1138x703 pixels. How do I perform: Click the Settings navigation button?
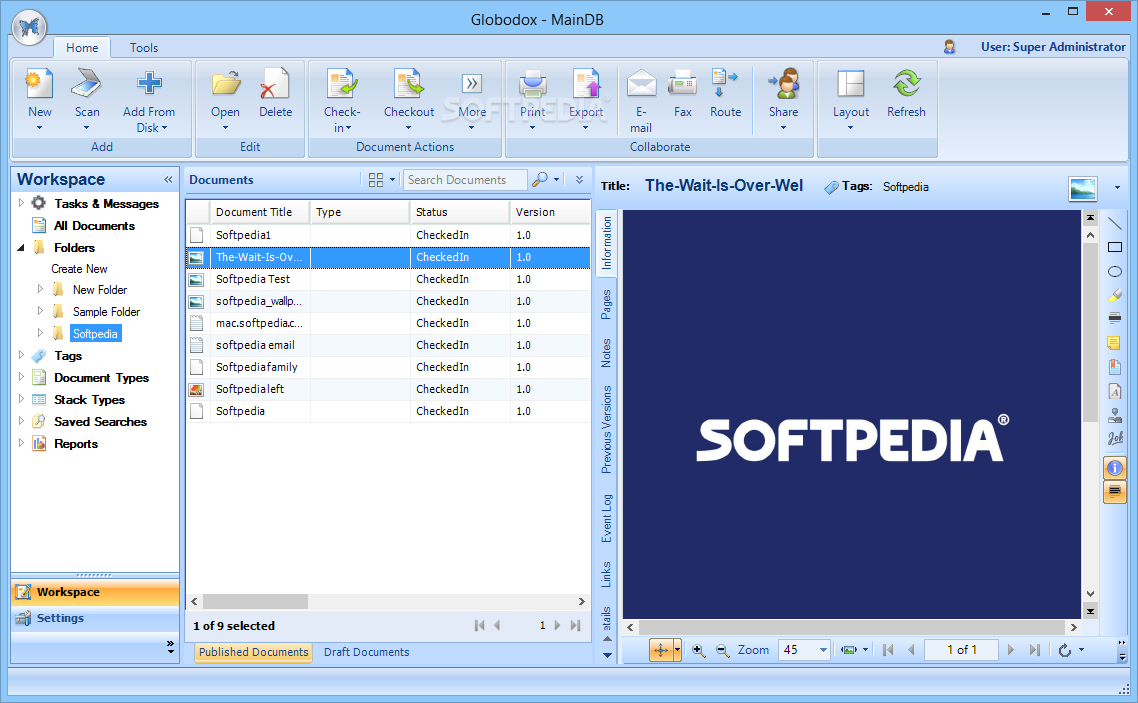click(95, 618)
